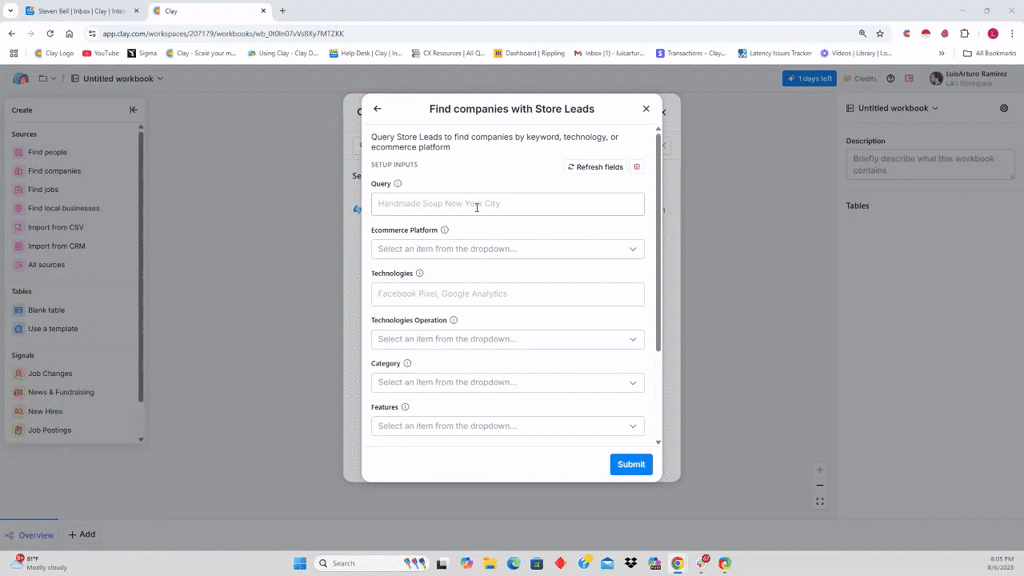Select Find people in Sources list
Image resolution: width=1024 pixels, height=576 pixels.
(x=47, y=153)
